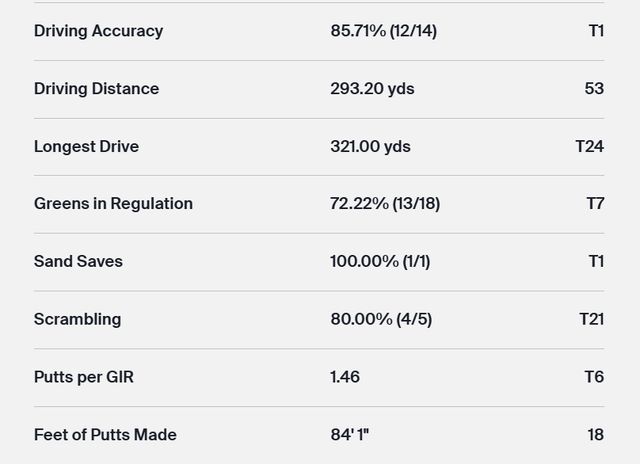Select the 1.46 putts value
Viewport: 640px width, 464px height.
345,377
